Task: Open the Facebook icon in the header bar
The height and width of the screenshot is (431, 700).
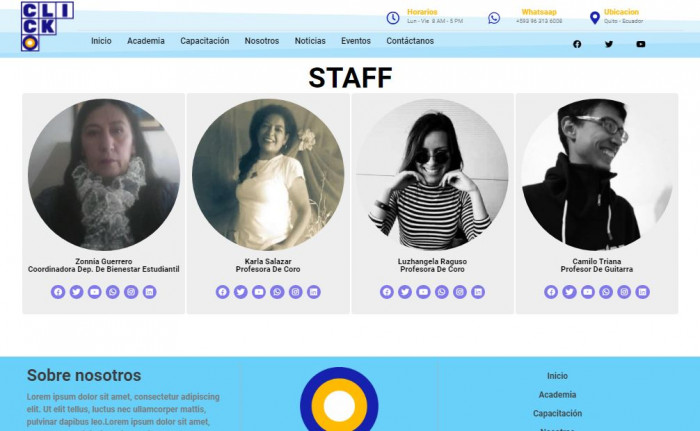Action: [577, 44]
